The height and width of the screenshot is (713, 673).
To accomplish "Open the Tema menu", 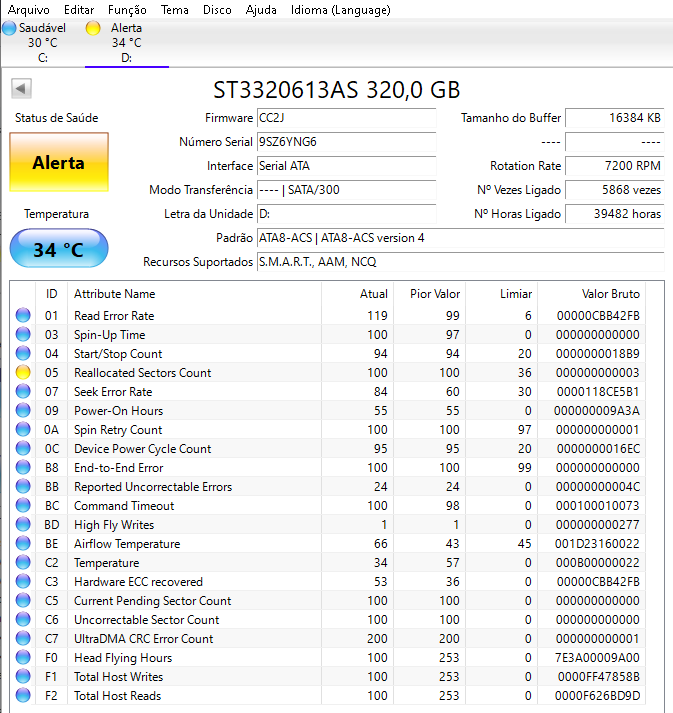I will tap(175, 10).
